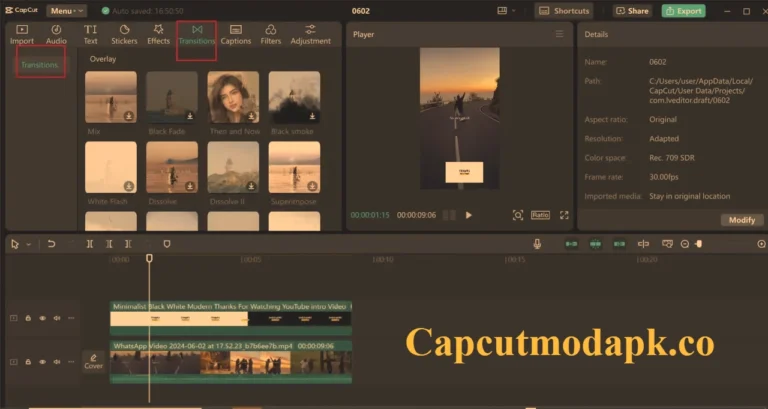The image size is (768, 409).
Task: Open the Menu dropdown
Action: pos(66,11)
